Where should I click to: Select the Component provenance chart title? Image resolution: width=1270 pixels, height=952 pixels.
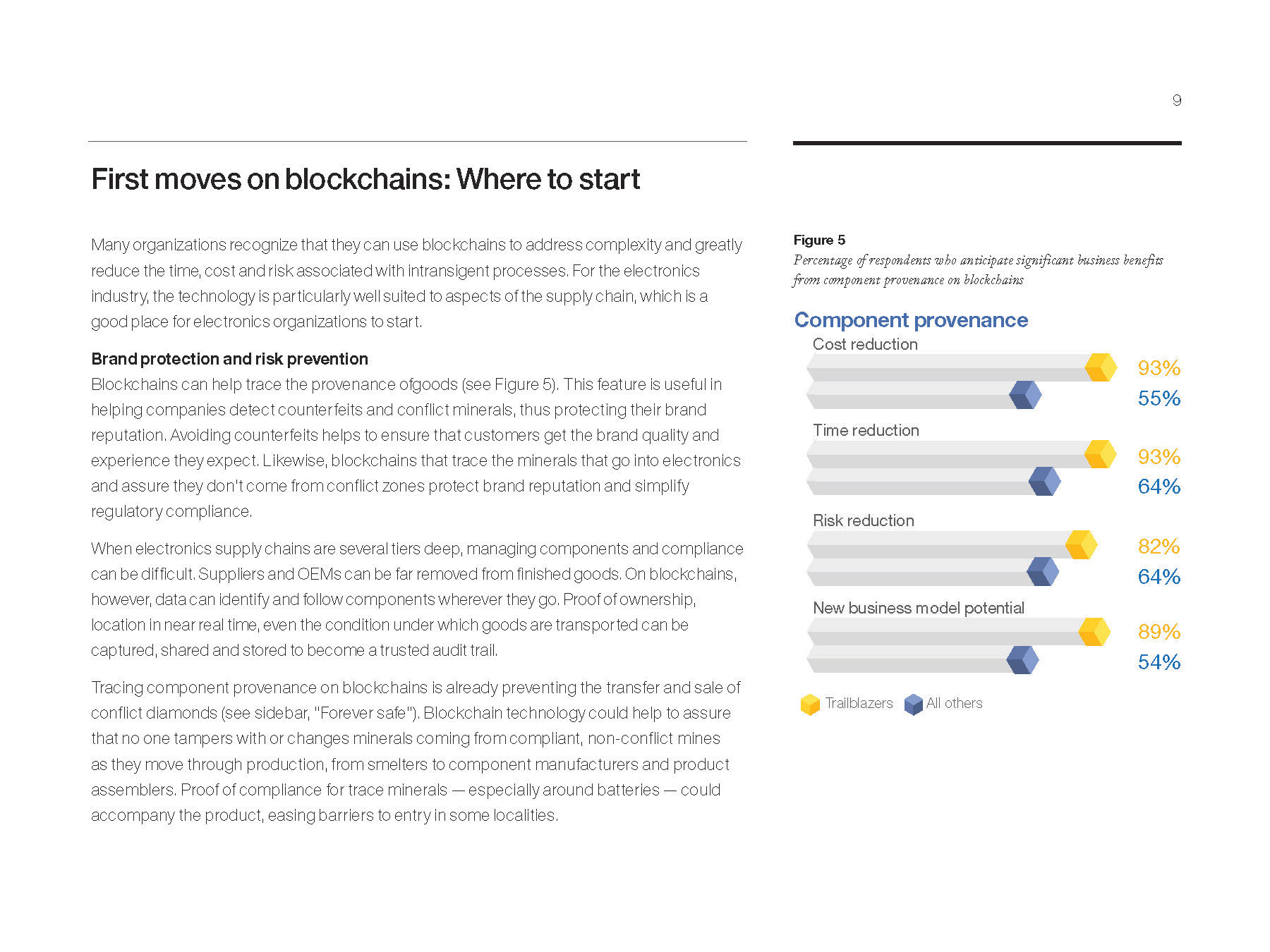point(911,320)
